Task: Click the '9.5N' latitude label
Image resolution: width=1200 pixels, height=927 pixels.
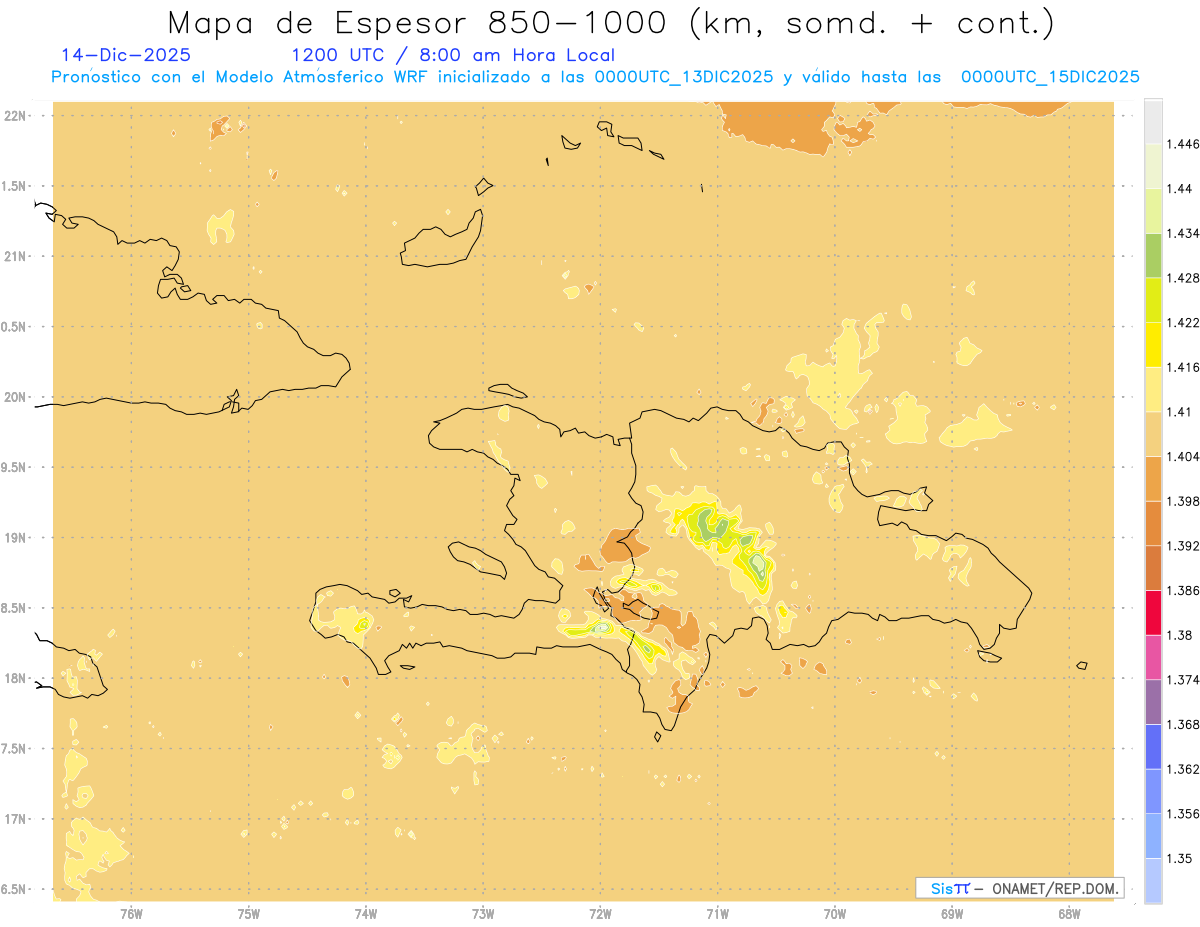Action: 15,467
